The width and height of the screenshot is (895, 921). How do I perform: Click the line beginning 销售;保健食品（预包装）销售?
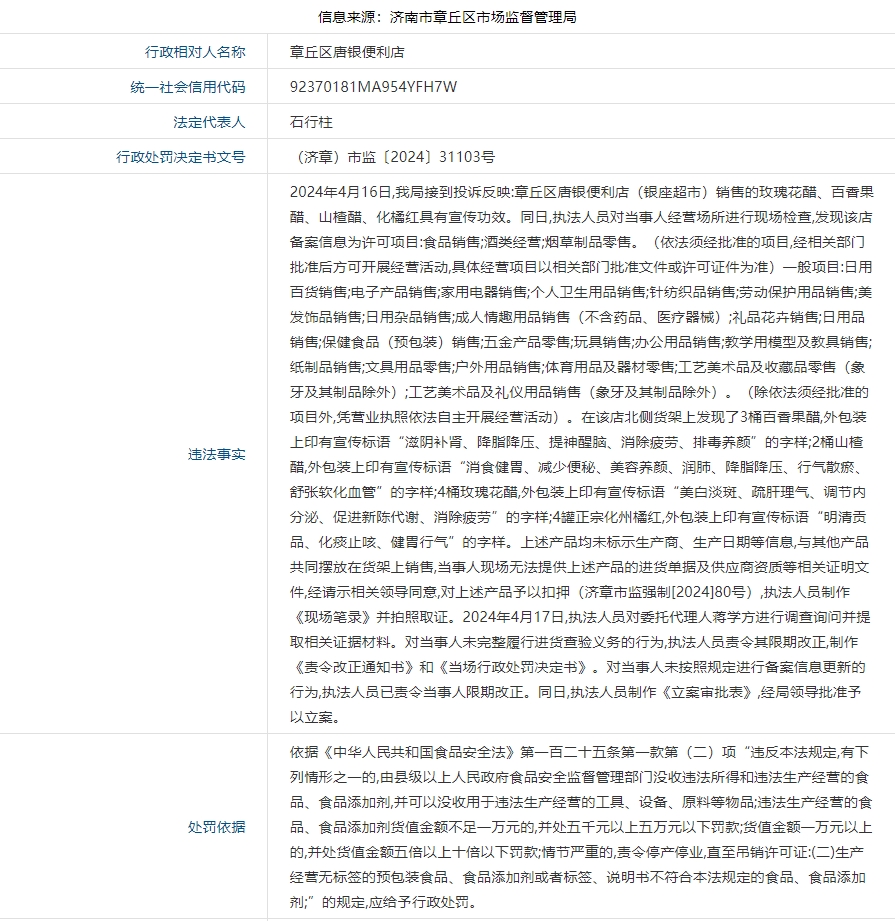581,342
